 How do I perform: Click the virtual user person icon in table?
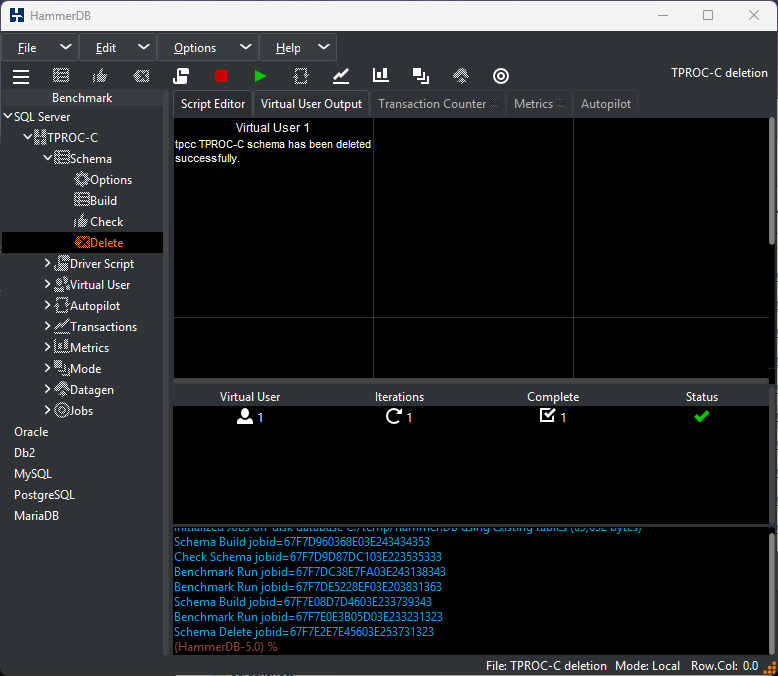tap(245, 416)
